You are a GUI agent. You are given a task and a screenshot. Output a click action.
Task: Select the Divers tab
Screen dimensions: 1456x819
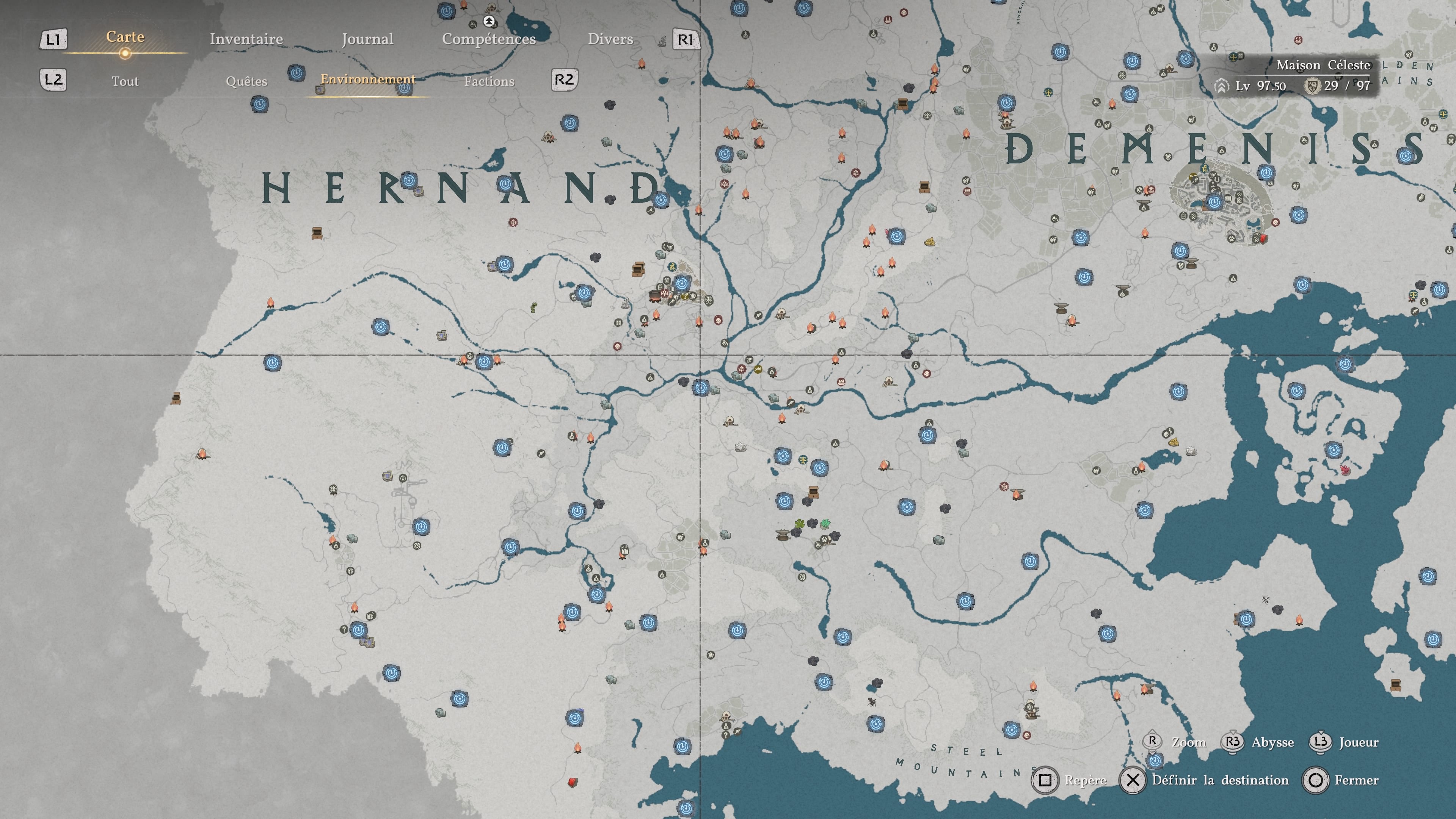click(x=610, y=39)
